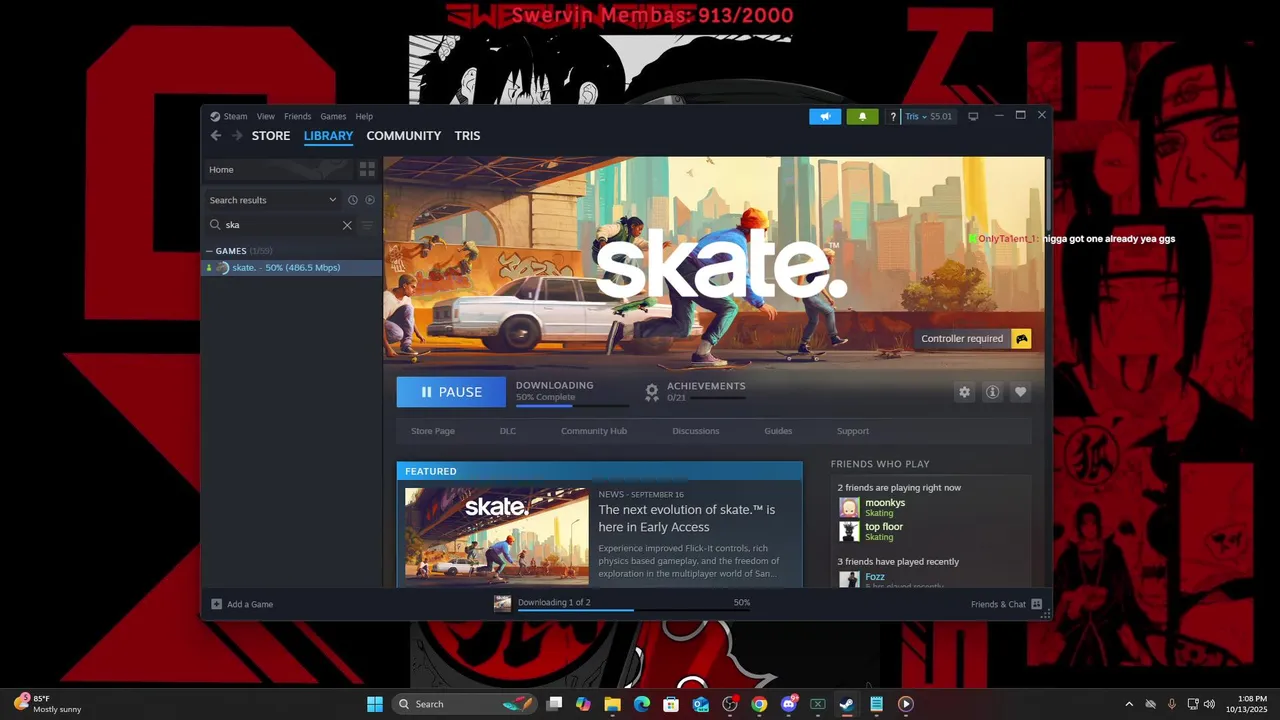Click the Home button in sidebar

tap(278, 170)
